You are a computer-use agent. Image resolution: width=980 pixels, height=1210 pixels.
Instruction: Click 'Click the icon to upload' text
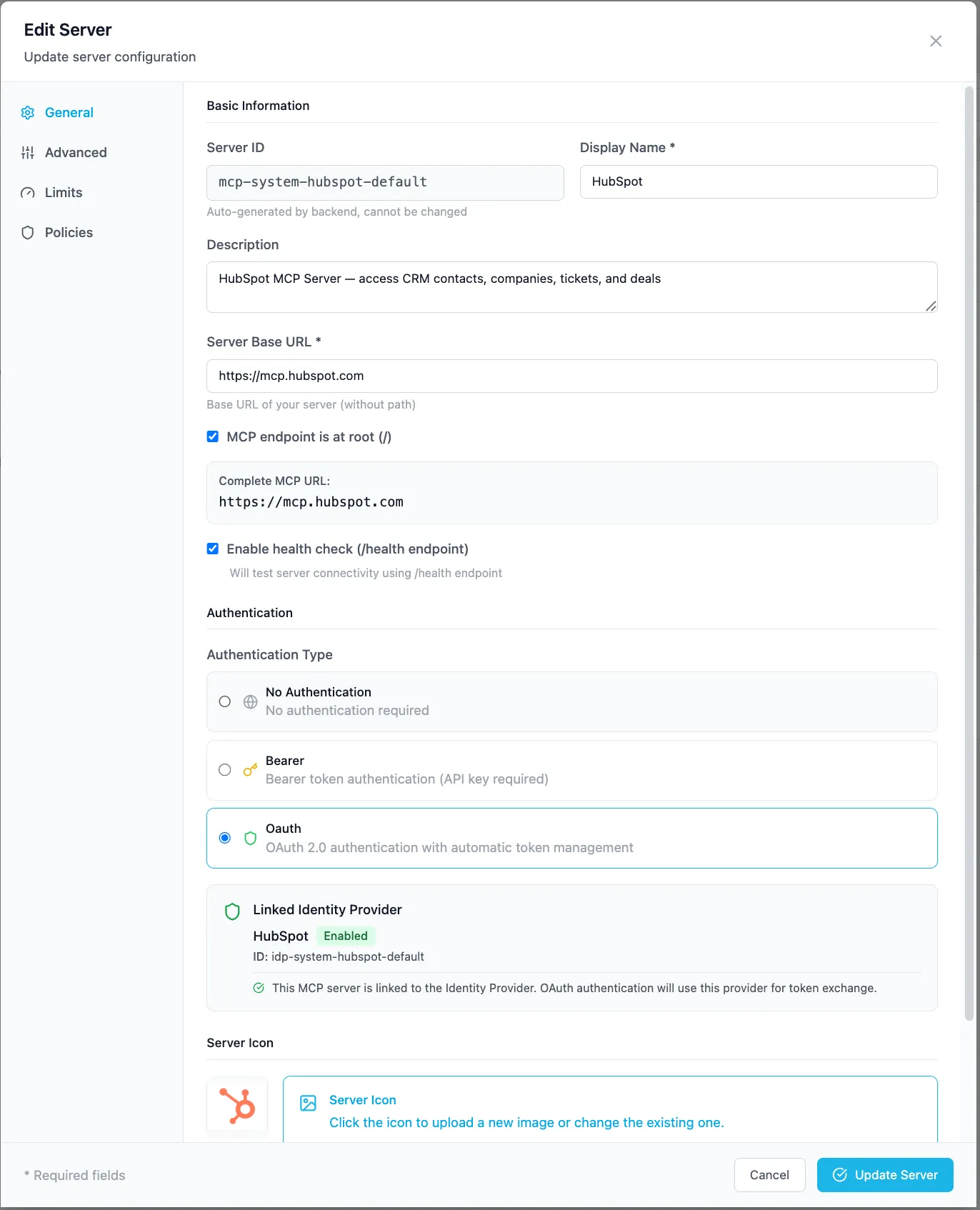[527, 1123]
